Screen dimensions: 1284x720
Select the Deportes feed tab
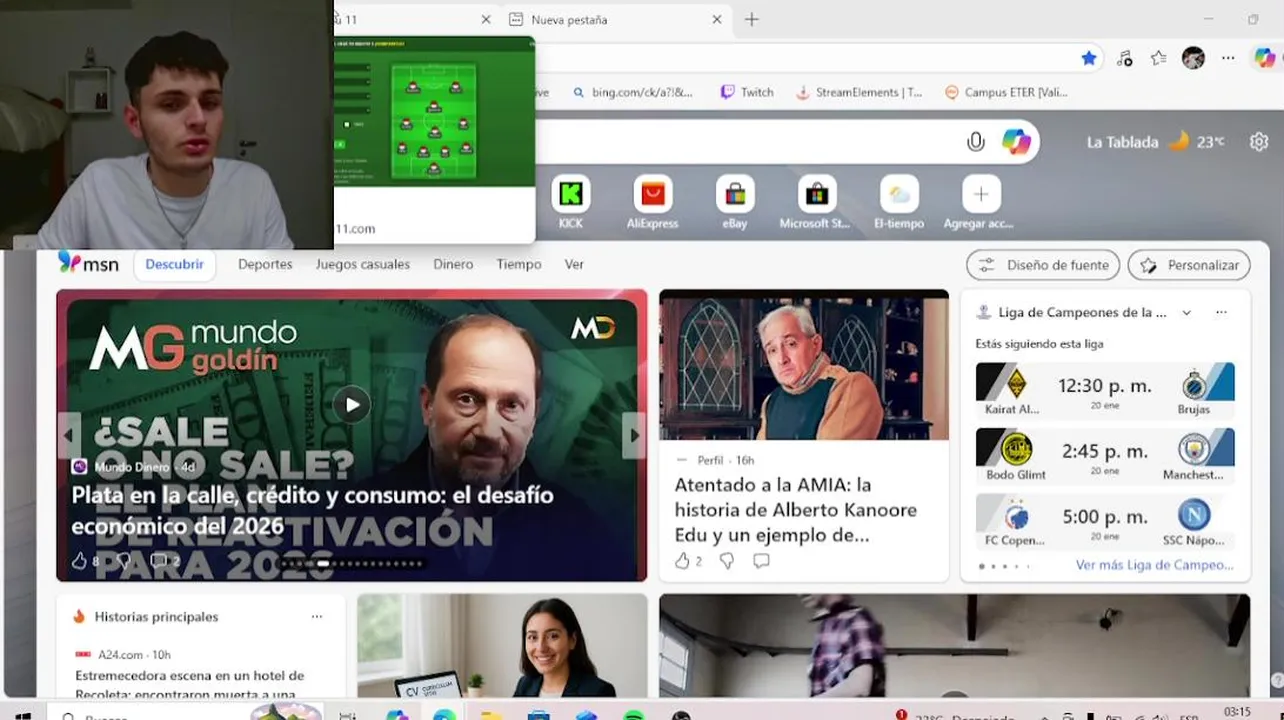(265, 264)
